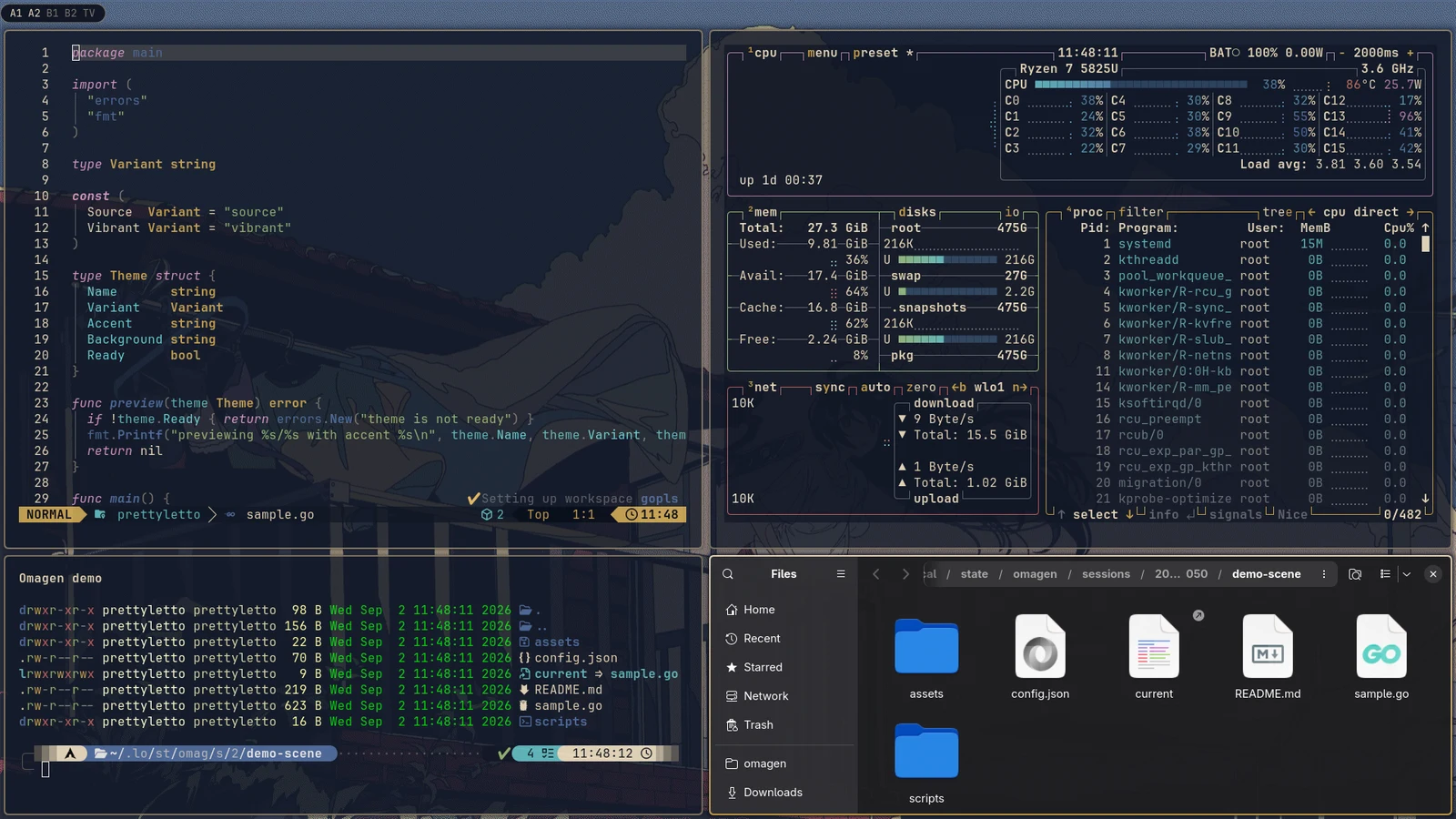Click the zero button in btop net panel
The height and width of the screenshot is (819, 1456).
(921, 388)
